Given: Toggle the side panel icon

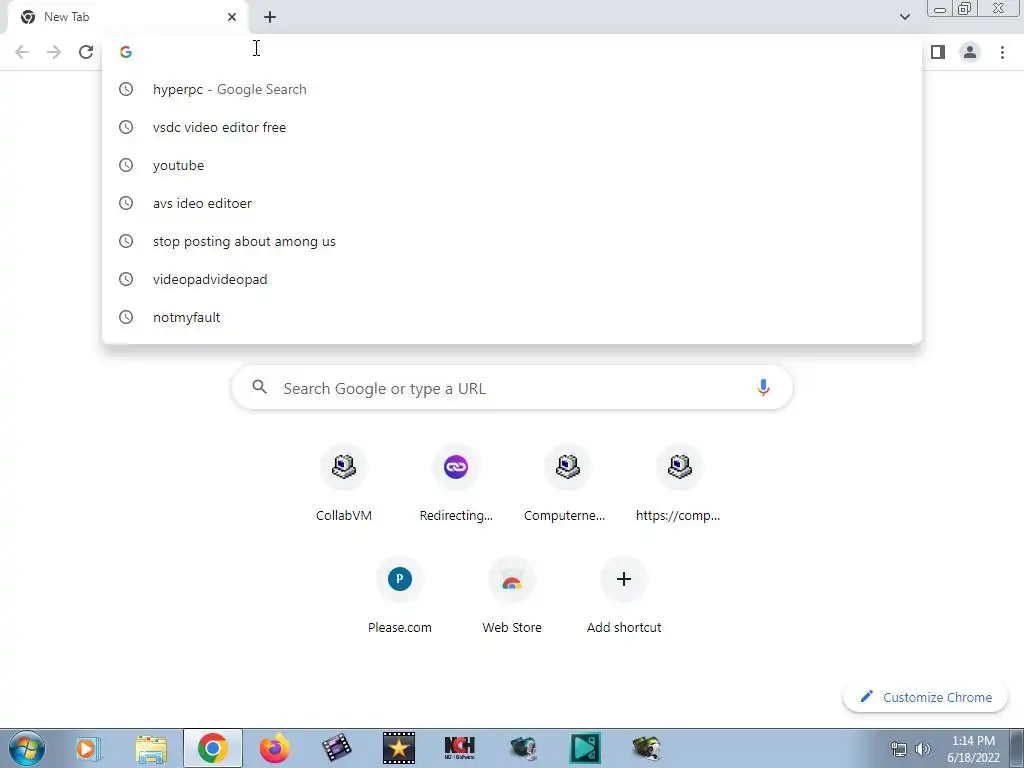Looking at the screenshot, I should [938, 52].
